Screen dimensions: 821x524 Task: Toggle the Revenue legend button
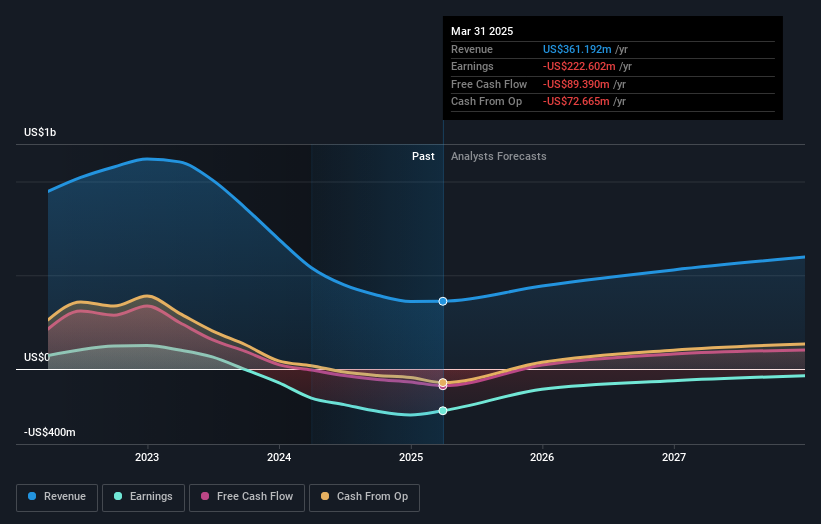pos(57,497)
